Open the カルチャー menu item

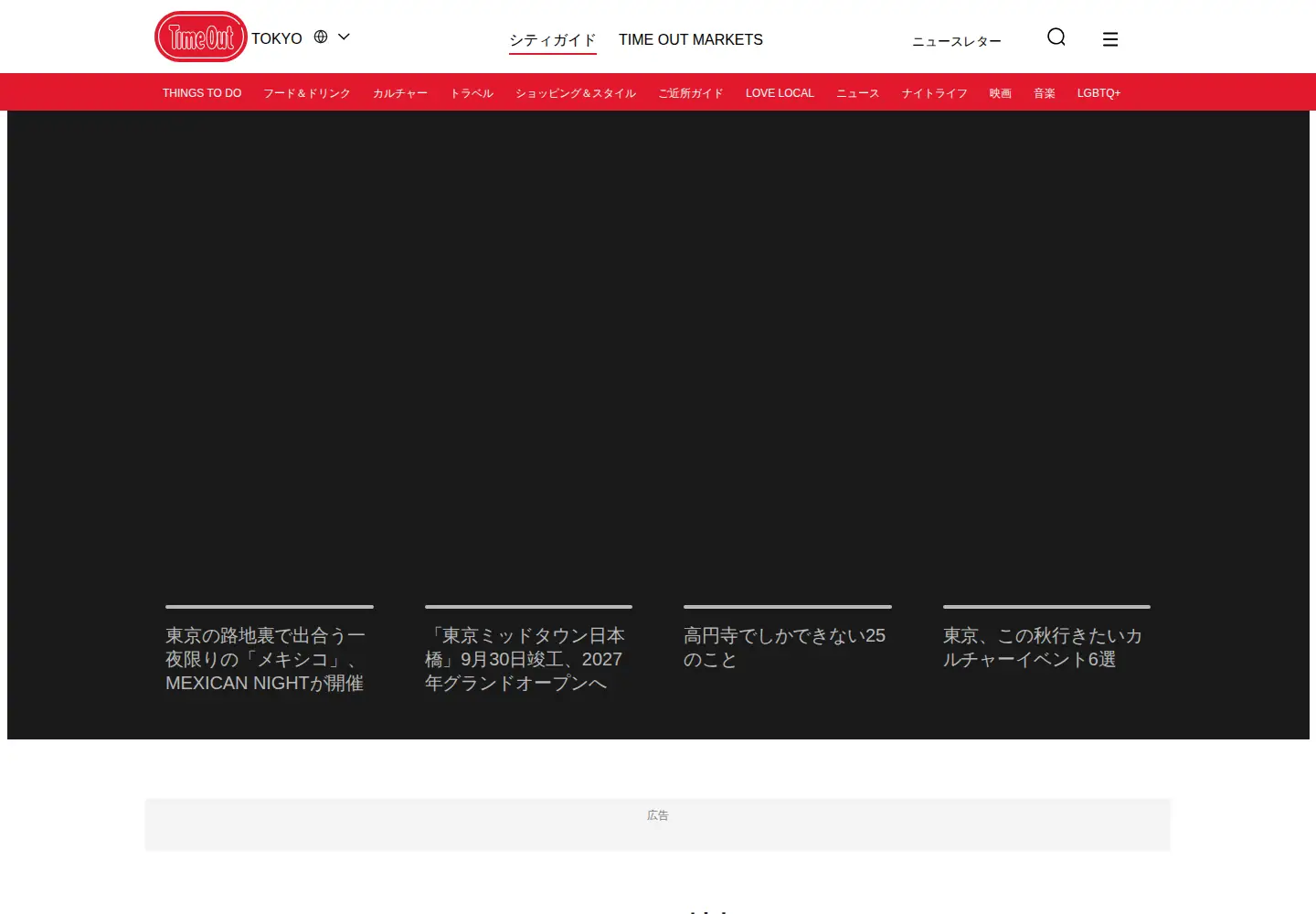pyautogui.click(x=400, y=93)
